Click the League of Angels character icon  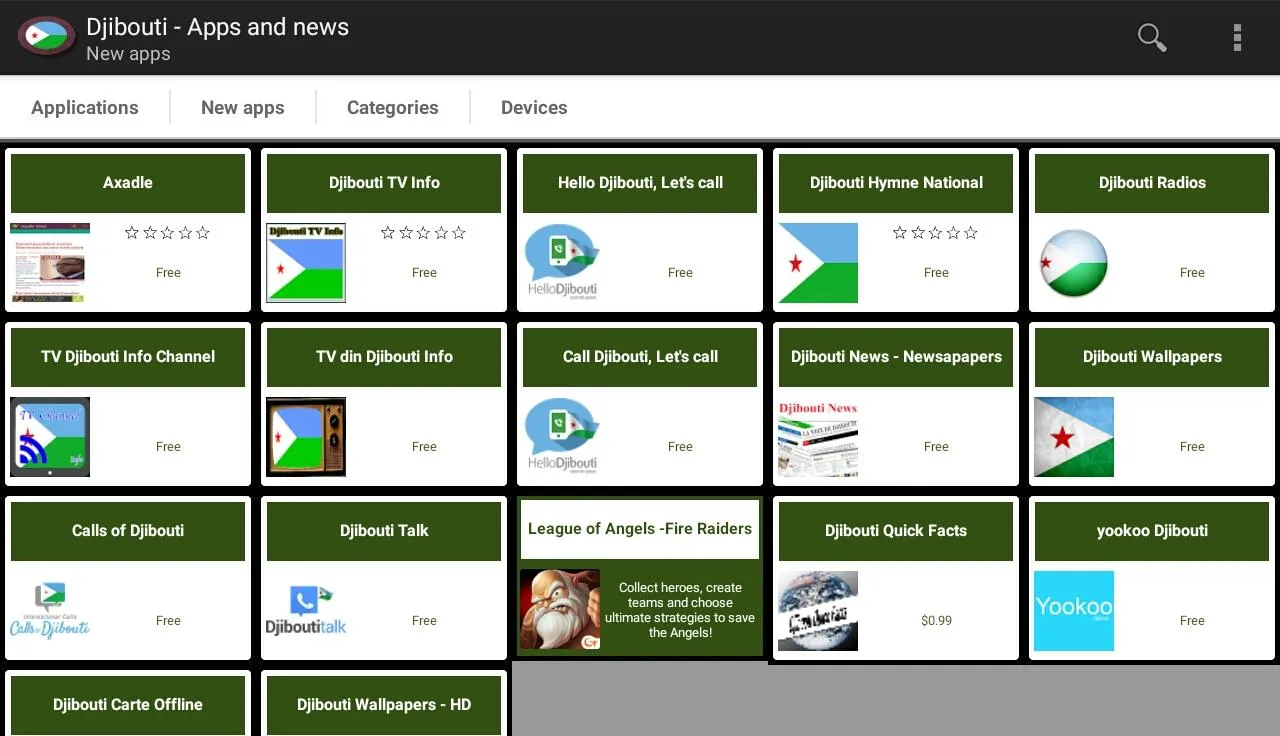[x=560, y=609]
